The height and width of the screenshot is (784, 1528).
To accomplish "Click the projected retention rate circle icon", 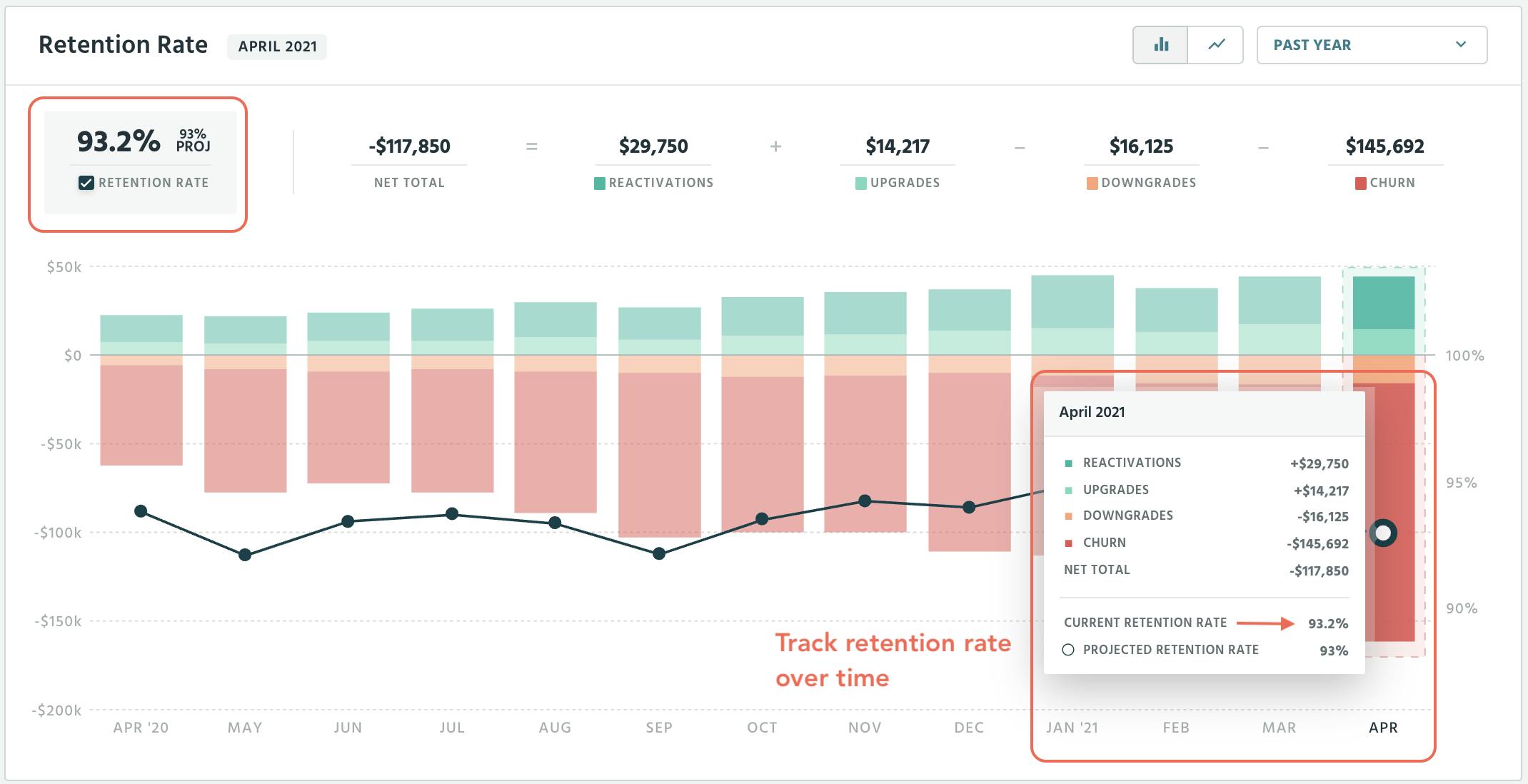I will click(x=1067, y=650).
